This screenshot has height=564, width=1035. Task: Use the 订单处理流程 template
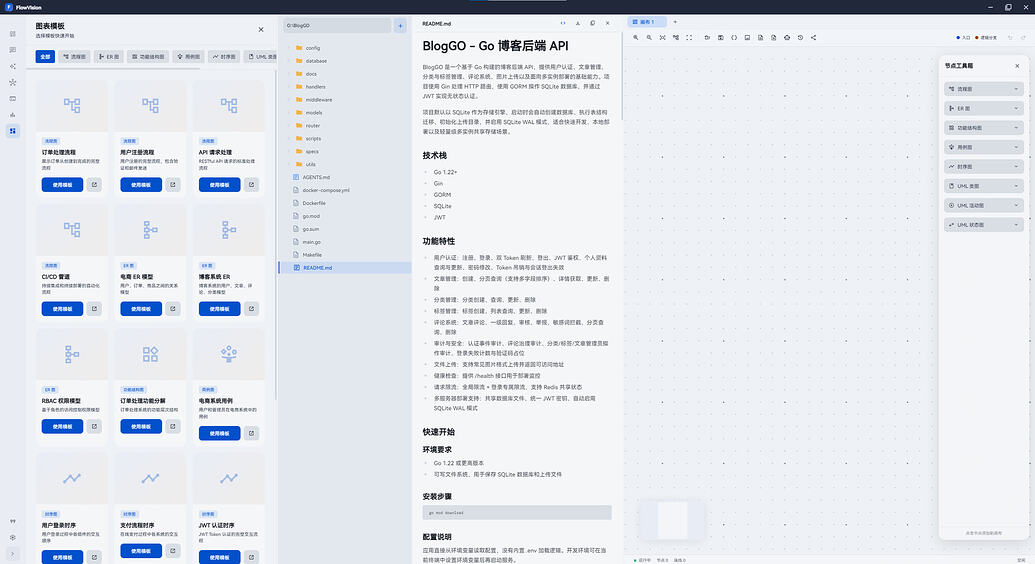(x=62, y=185)
